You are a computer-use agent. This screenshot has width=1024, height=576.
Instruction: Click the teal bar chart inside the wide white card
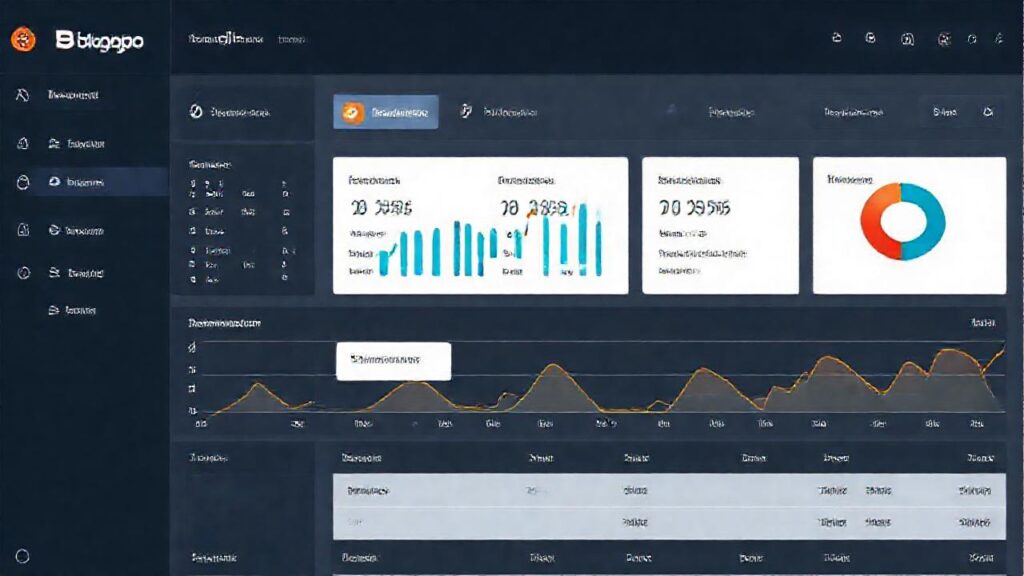coord(490,248)
